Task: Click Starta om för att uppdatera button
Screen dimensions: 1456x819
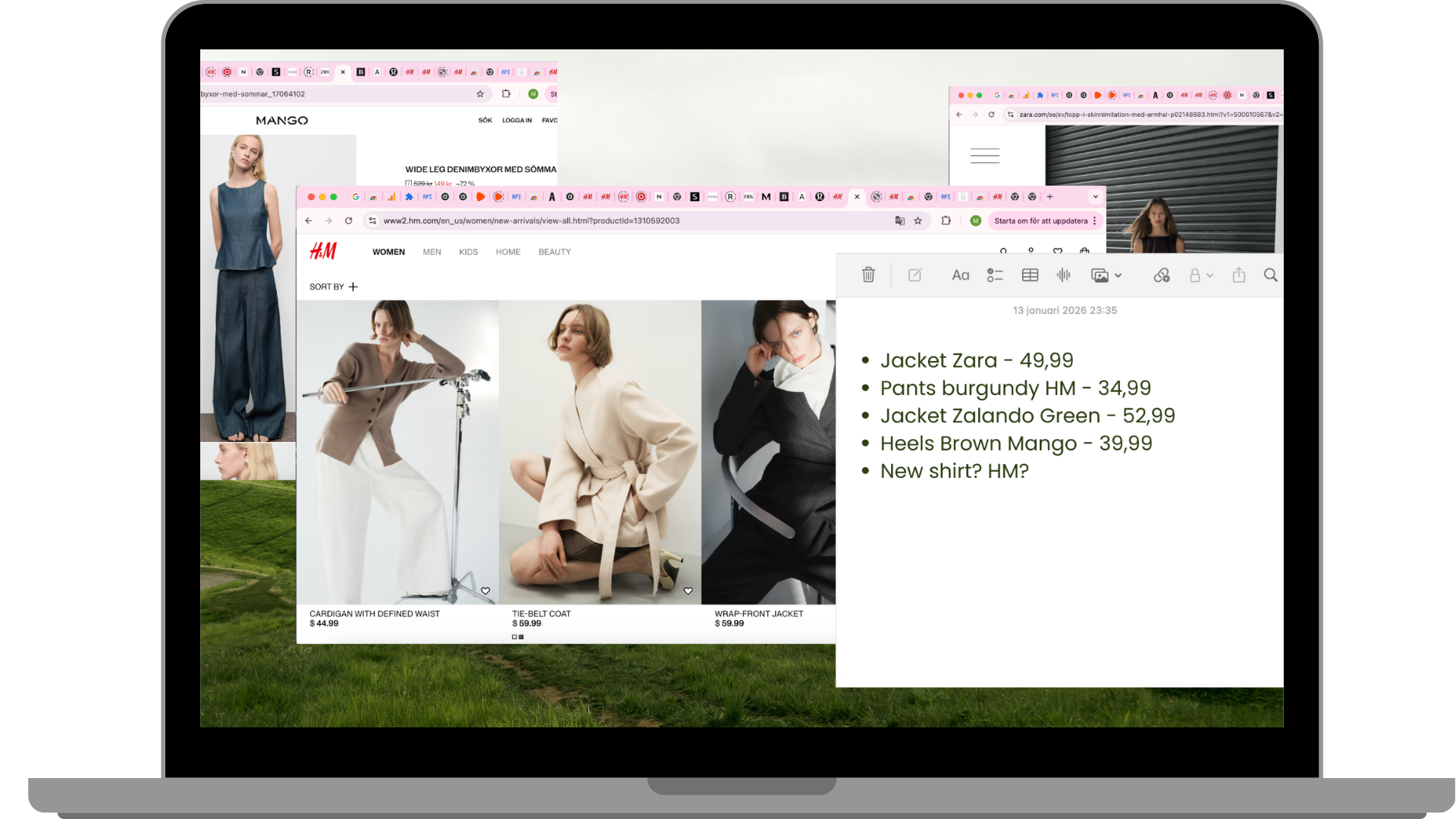Action: coord(1043,221)
